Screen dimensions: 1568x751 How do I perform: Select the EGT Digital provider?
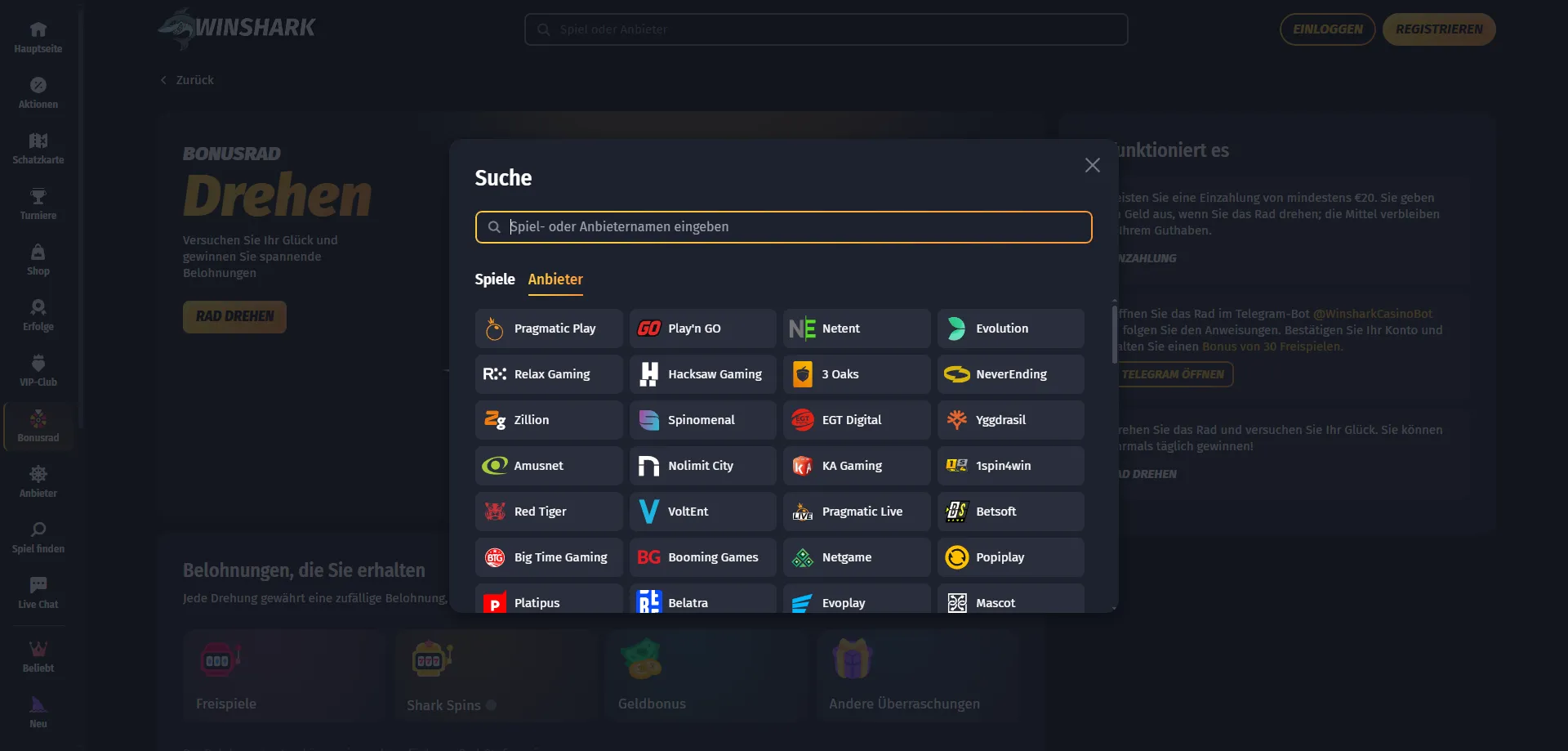click(x=857, y=420)
